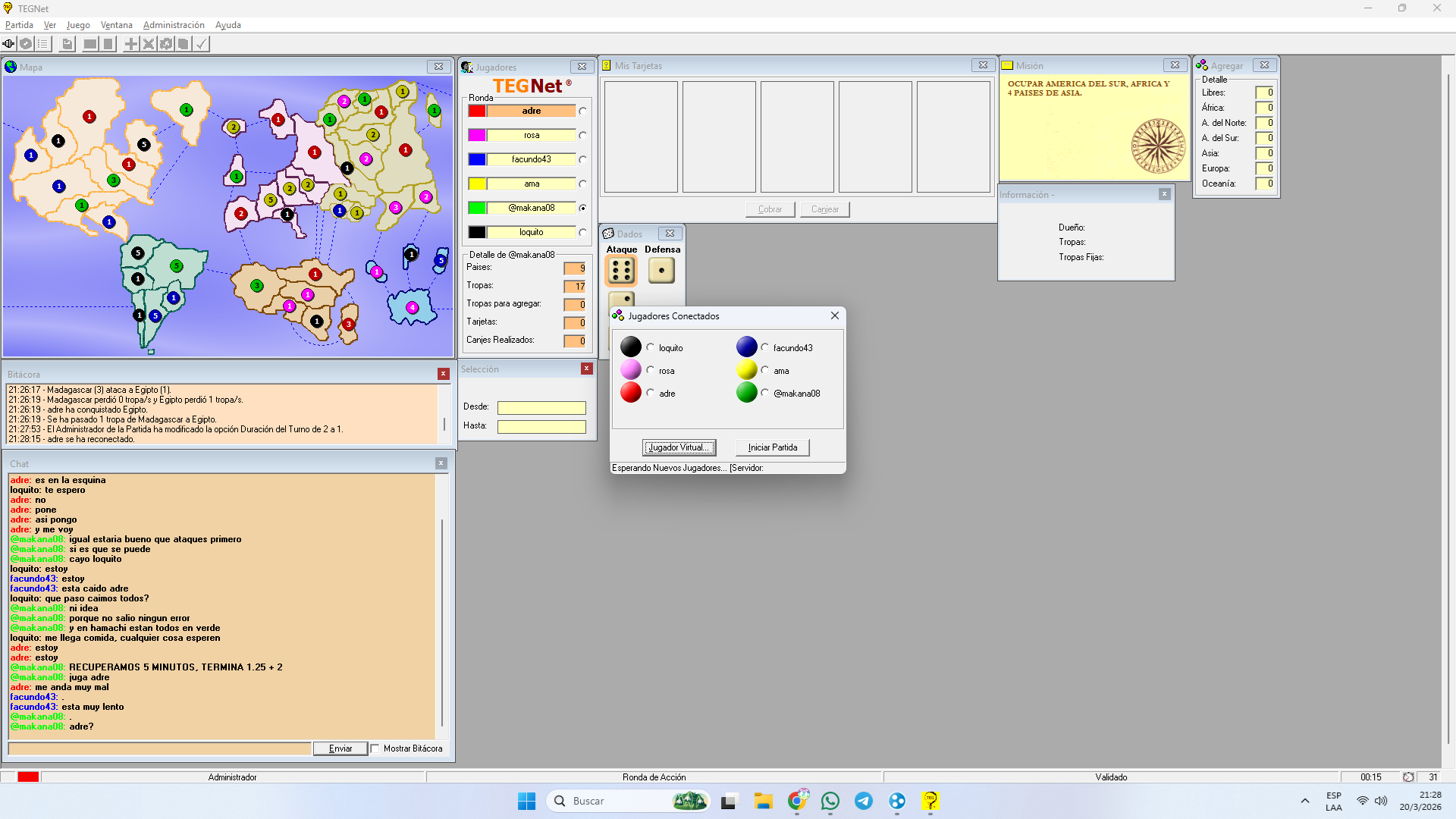The width and height of the screenshot is (1456, 819).
Task: Open the Administración menu
Action: 174,25
